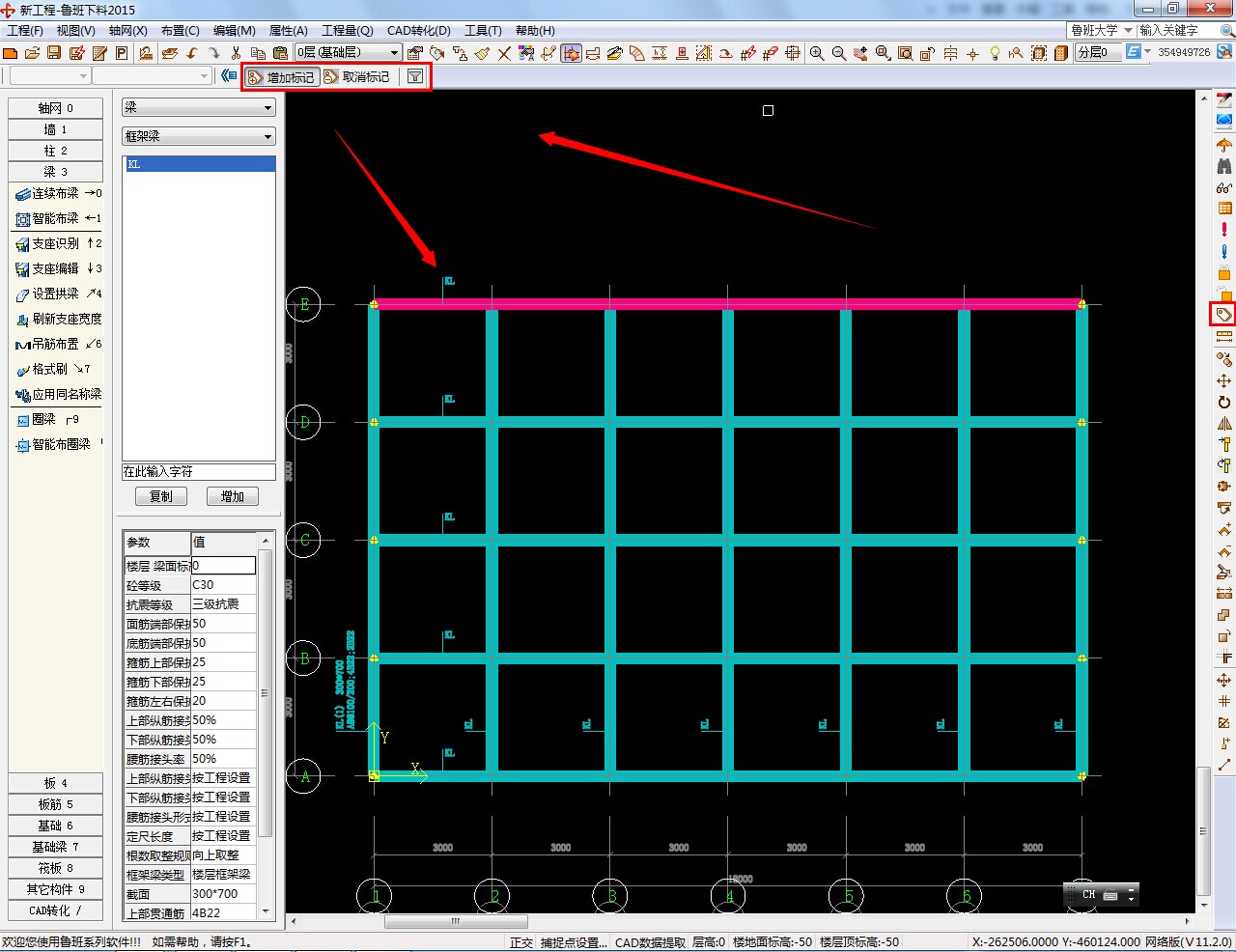Click 捕捉点设置 in status bar

coord(574,942)
